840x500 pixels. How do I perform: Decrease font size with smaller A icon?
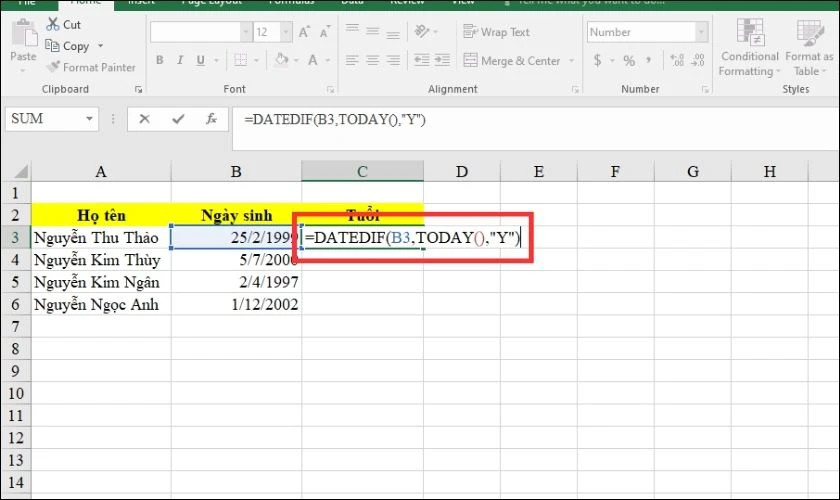point(325,32)
